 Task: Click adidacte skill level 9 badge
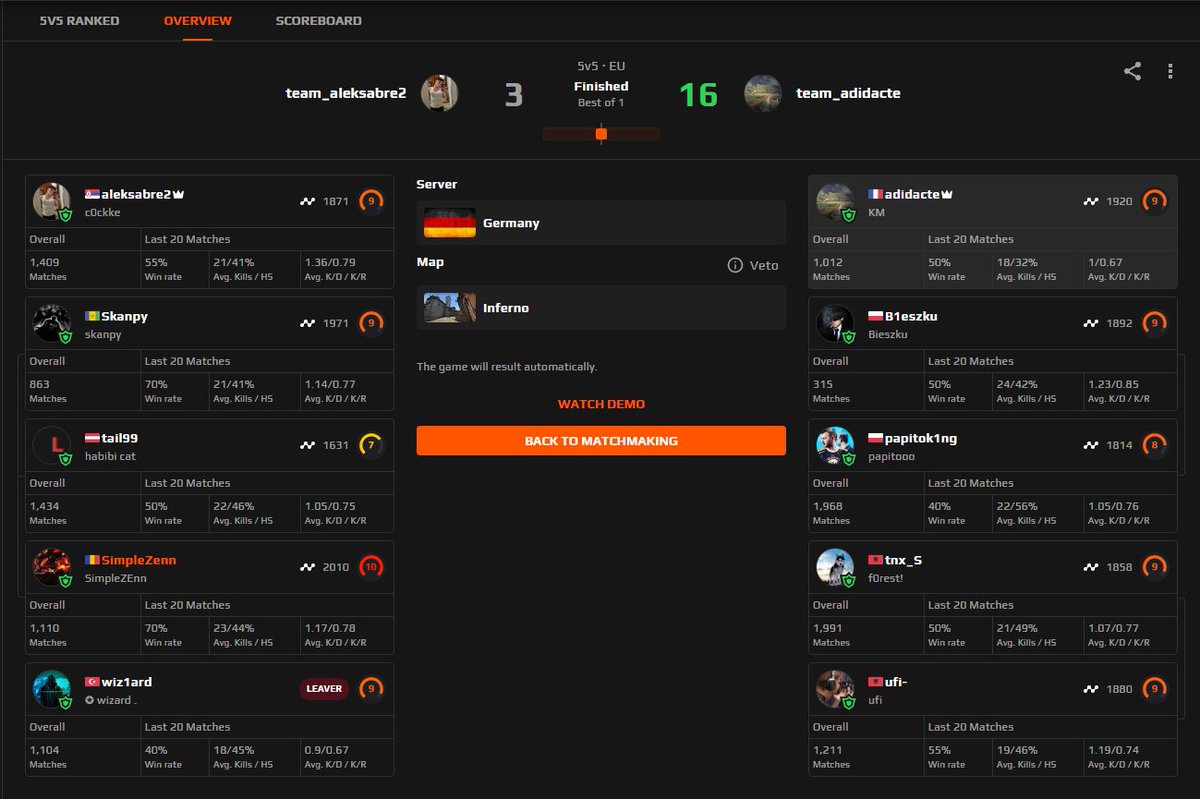(1155, 201)
